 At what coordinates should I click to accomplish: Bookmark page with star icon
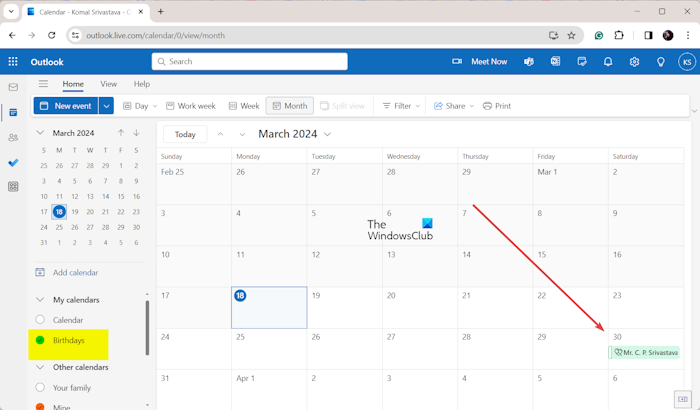[x=571, y=35]
